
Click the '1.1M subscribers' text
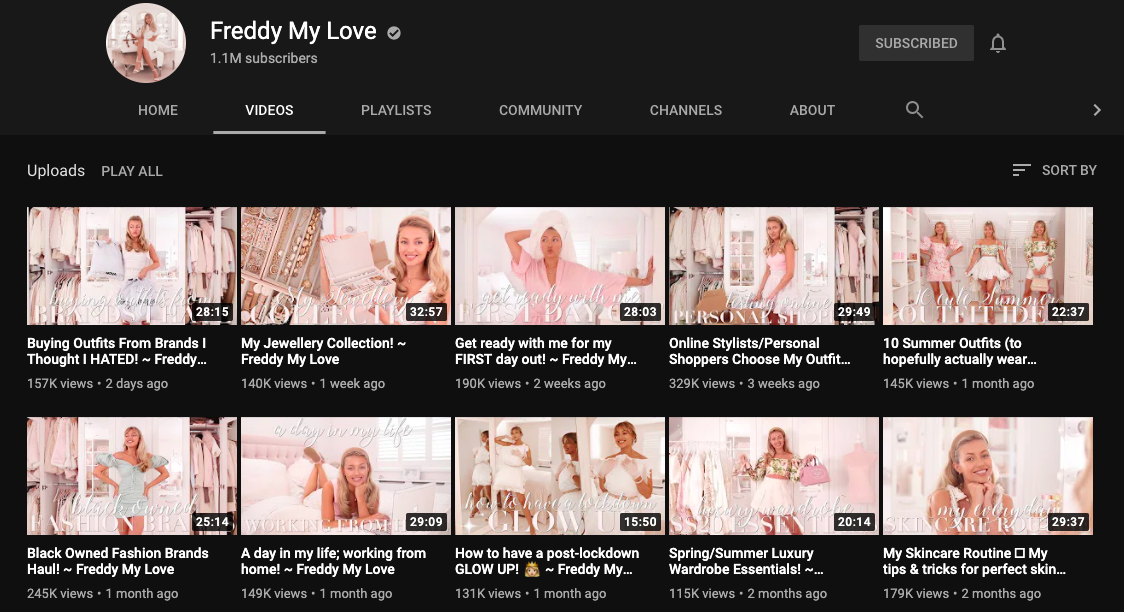(x=264, y=58)
